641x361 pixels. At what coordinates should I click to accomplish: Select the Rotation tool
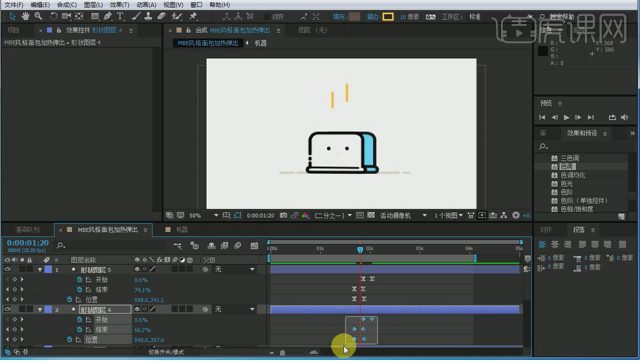click(54, 16)
